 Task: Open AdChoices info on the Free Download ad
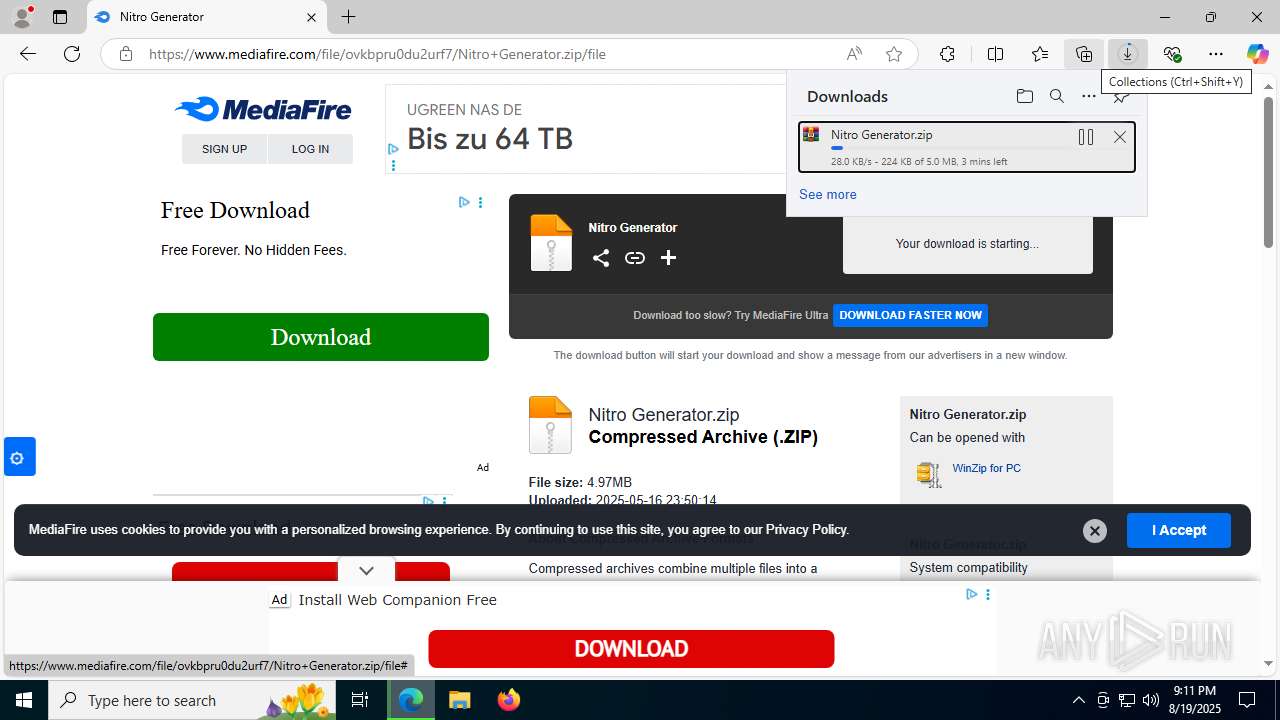(464, 202)
